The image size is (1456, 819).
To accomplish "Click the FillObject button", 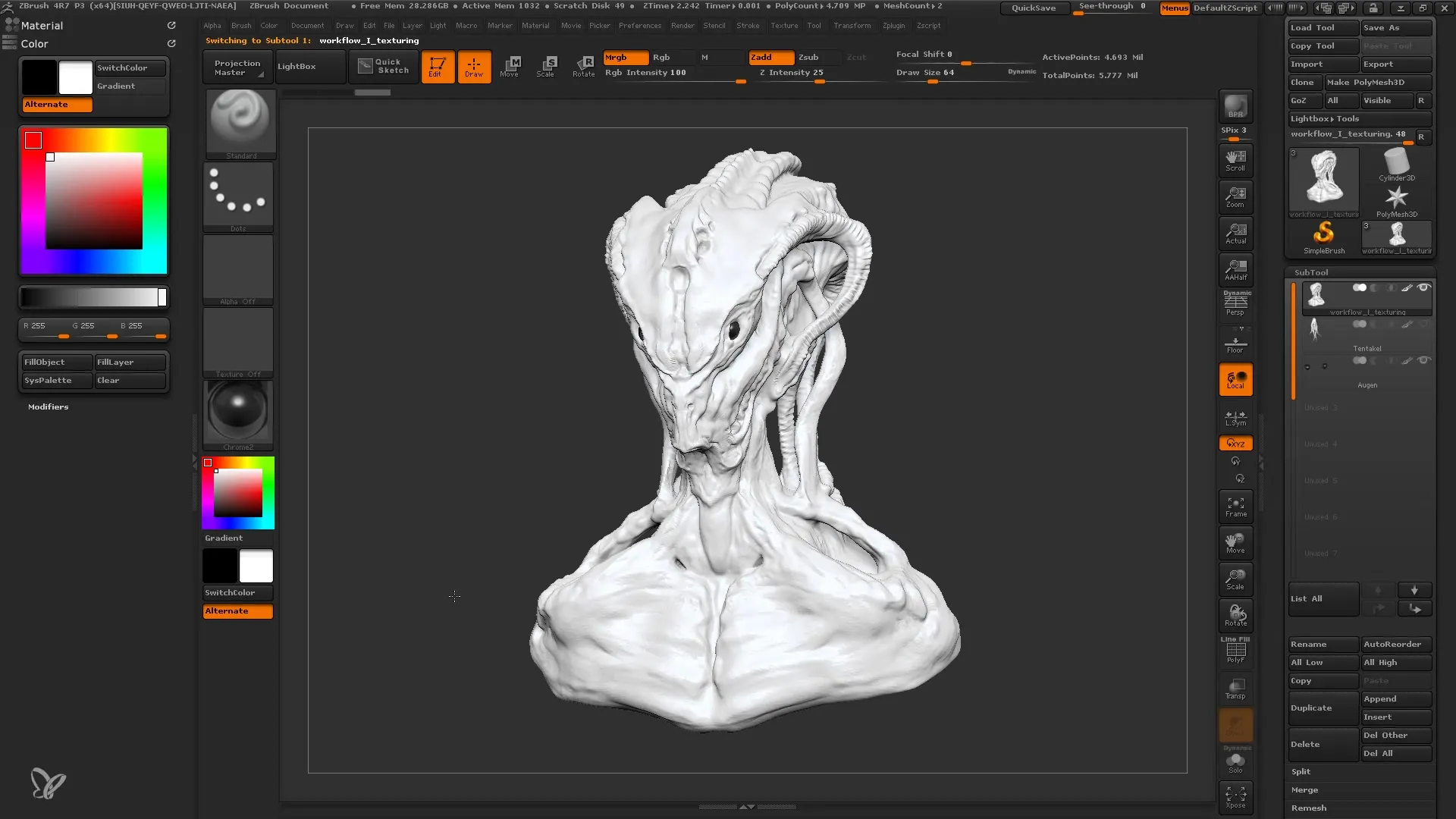I will point(57,362).
